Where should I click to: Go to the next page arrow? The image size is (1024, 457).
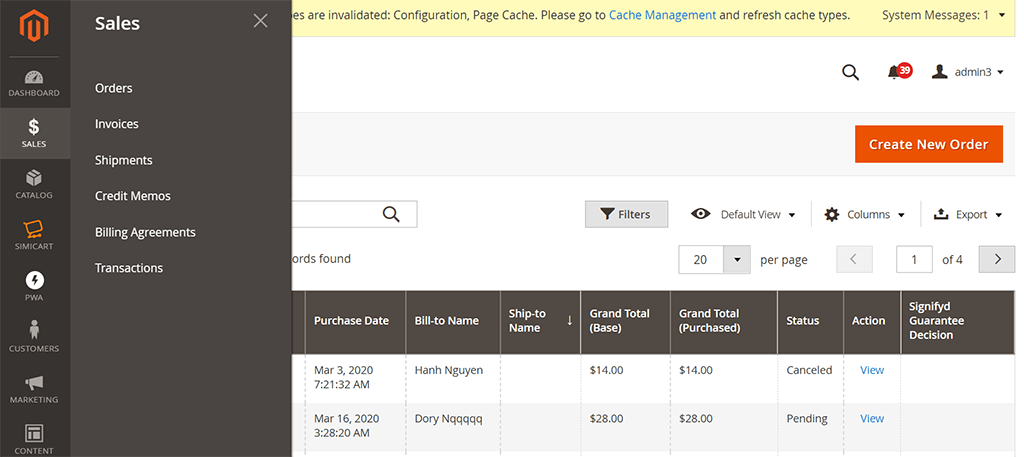[x=997, y=259]
